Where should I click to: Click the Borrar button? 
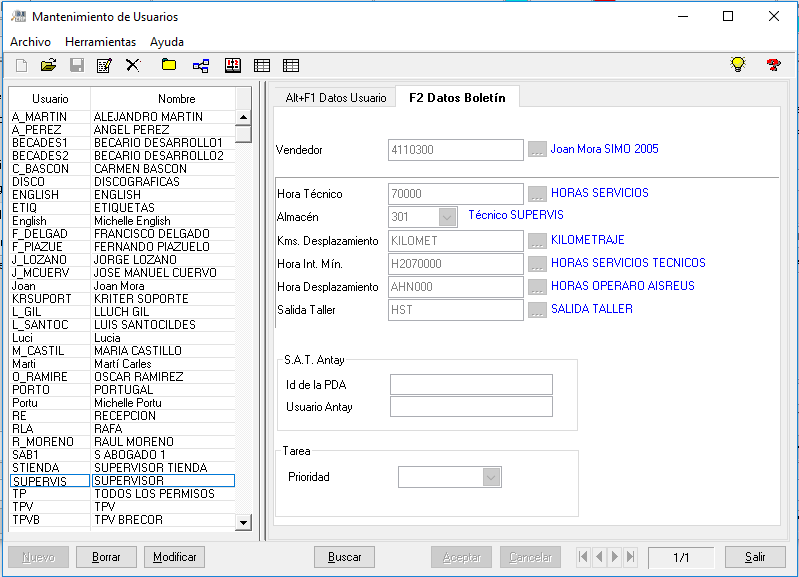[x=106, y=557]
